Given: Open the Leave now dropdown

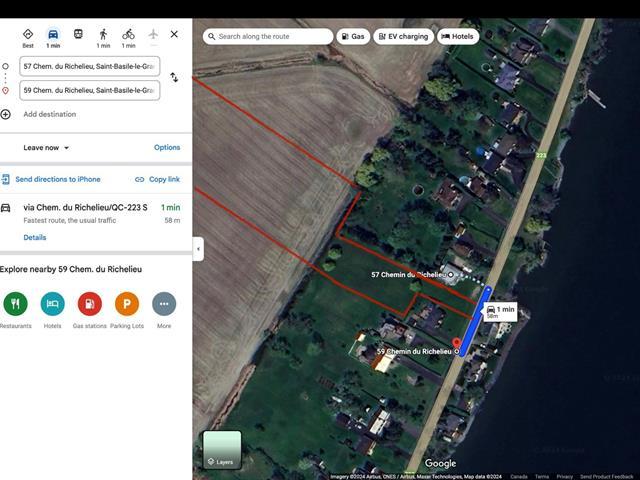Looking at the screenshot, I should 46,148.
